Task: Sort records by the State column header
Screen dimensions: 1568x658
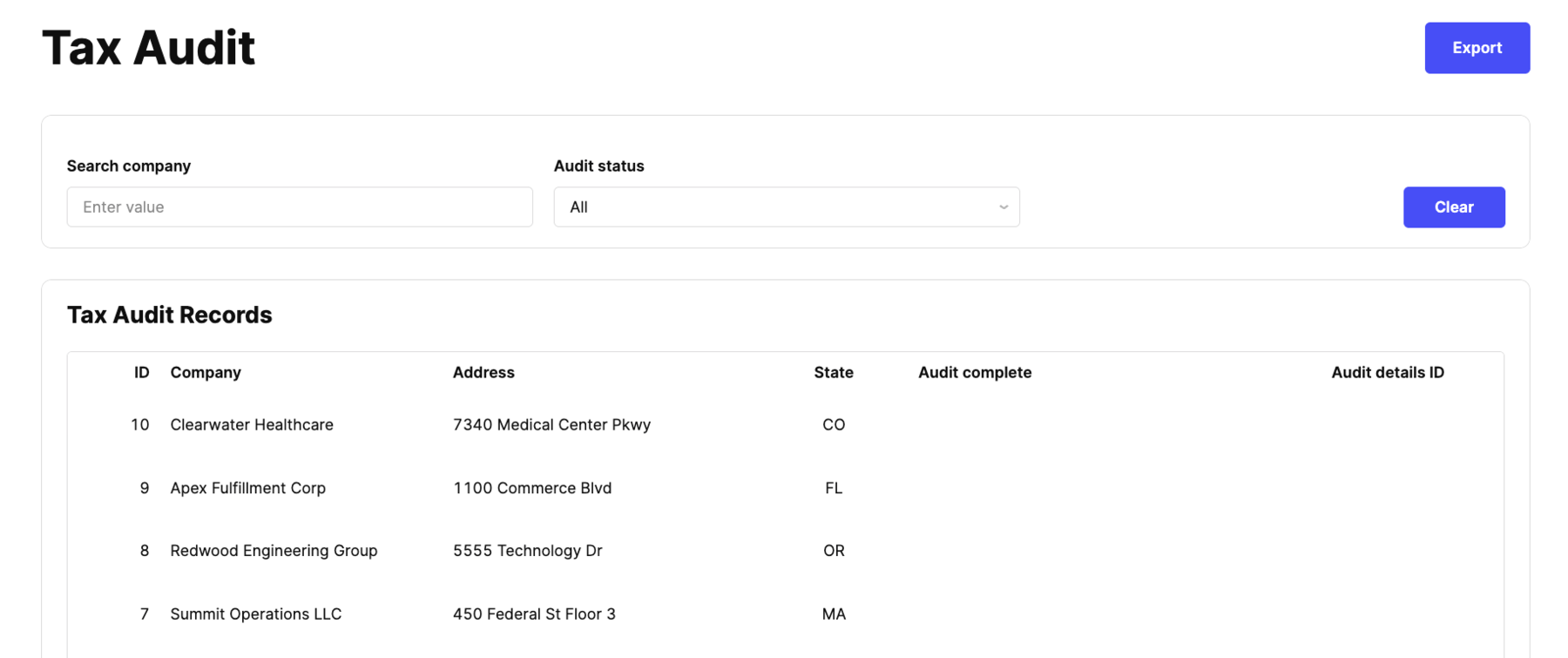Action: pos(833,372)
